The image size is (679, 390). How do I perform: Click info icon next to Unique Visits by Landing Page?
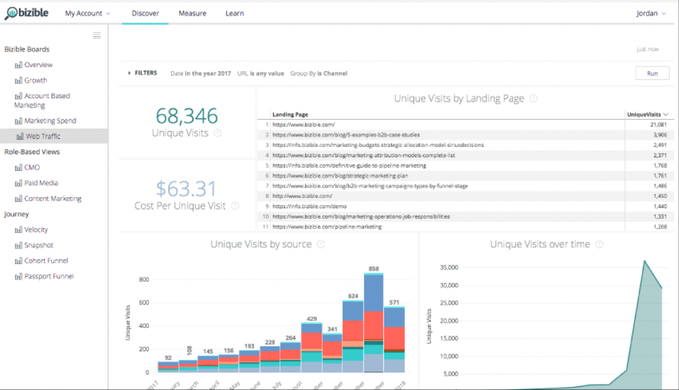click(534, 98)
